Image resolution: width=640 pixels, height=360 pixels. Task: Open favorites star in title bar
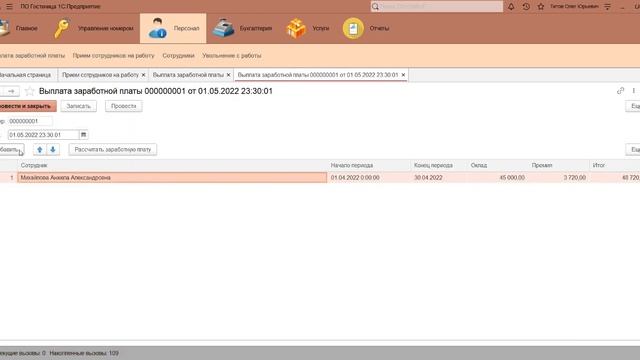pos(541,7)
